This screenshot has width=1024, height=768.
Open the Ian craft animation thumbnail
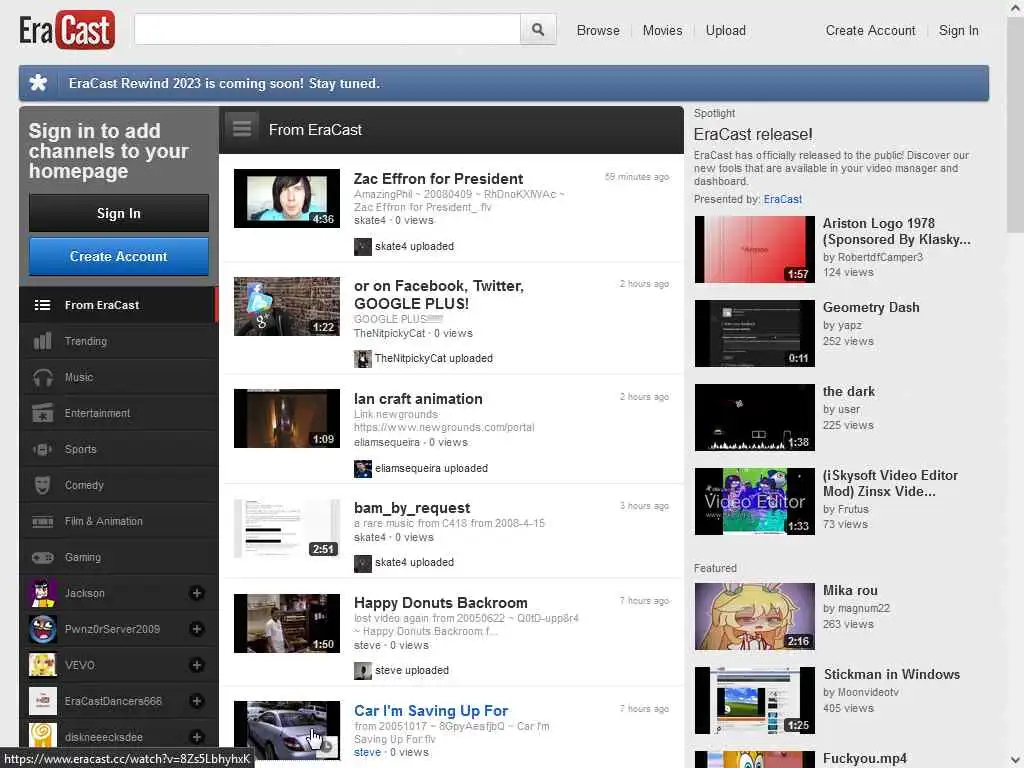click(x=287, y=418)
